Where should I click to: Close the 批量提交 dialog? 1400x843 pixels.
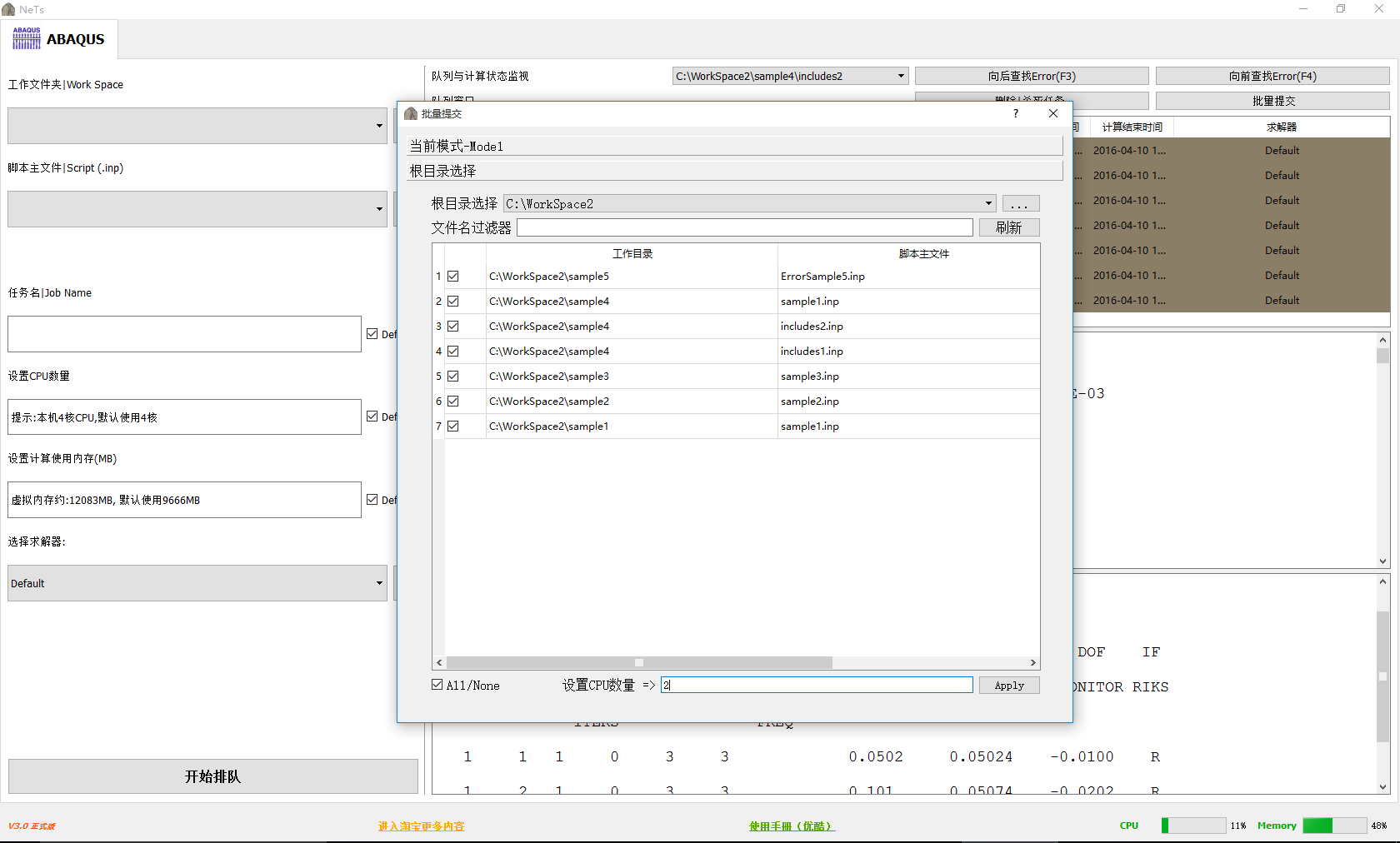point(1053,113)
